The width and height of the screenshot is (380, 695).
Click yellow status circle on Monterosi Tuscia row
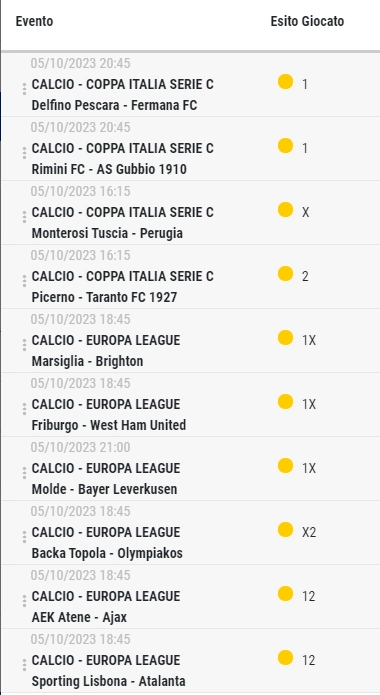pyautogui.click(x=286, y=210)
